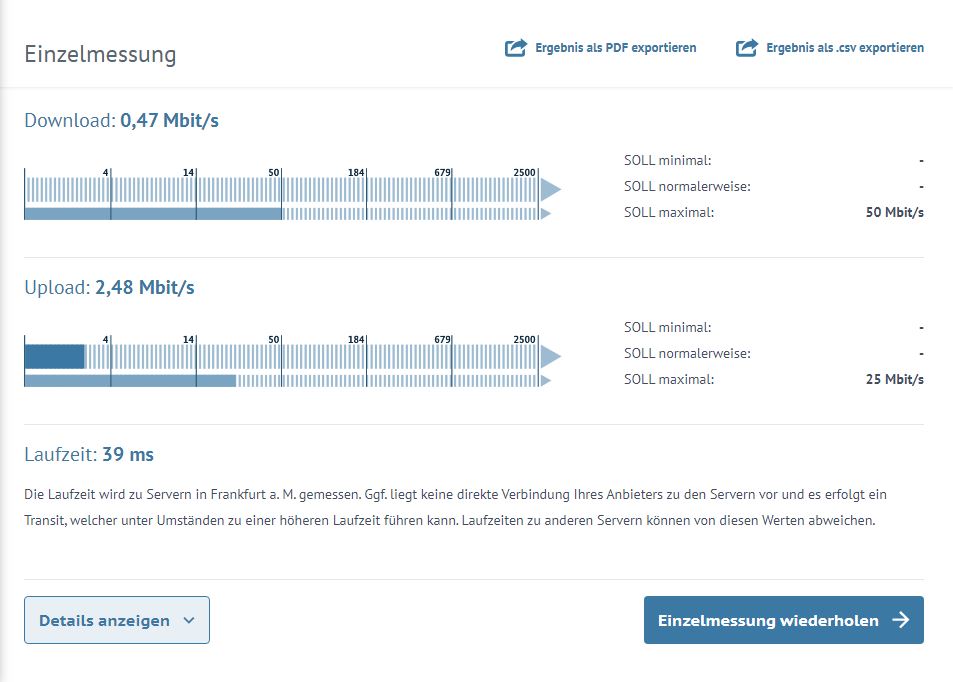The image size is (953, 682).
Task: Click the dark blue measured Upload bar
Action: 54,356
